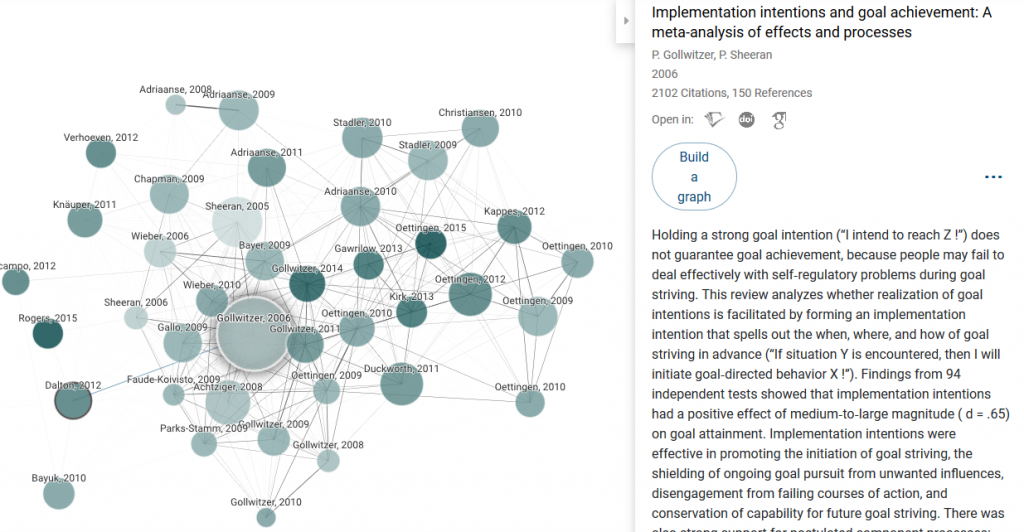The image size is (1024, 532).
Task: Click the Build a graph button
Action: point(694,177)
